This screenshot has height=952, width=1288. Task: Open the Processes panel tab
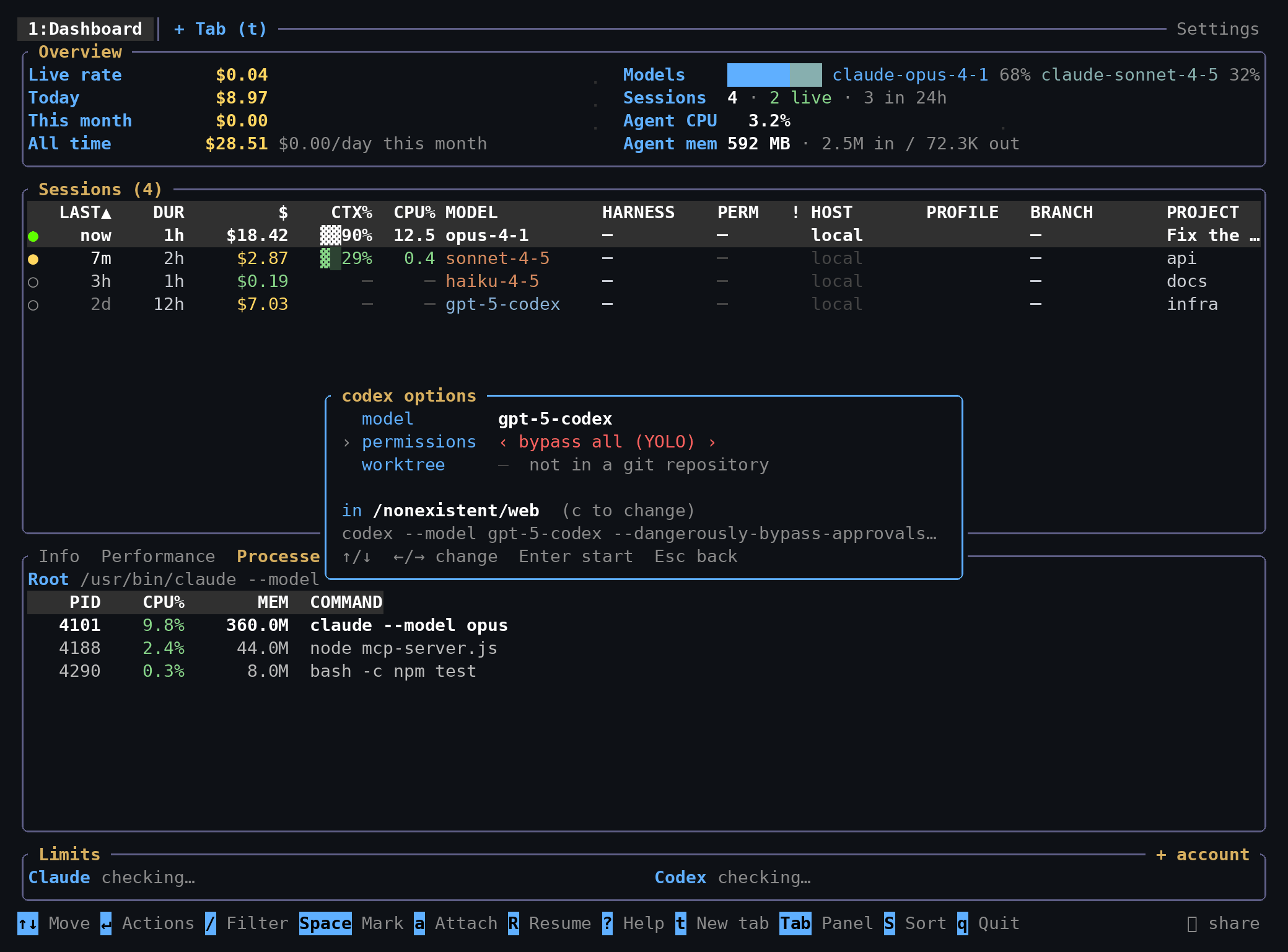[x=278, y=557]
